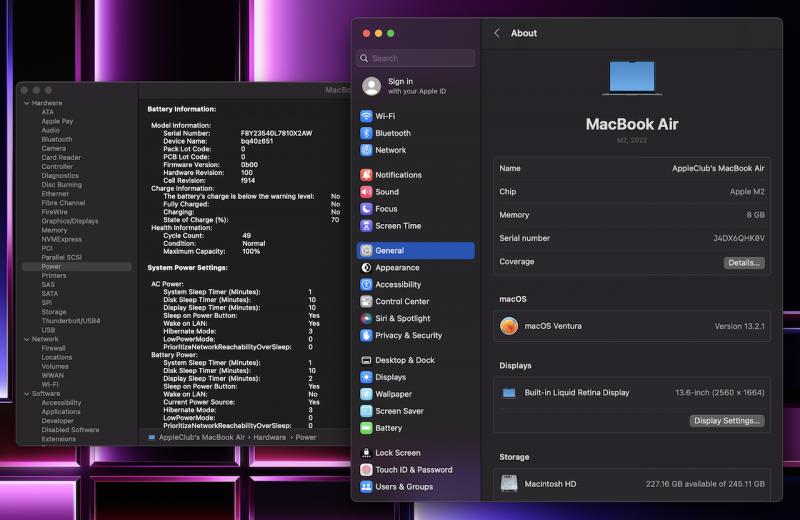Click the name AppleClub's MacBook Air

point(718,168)
